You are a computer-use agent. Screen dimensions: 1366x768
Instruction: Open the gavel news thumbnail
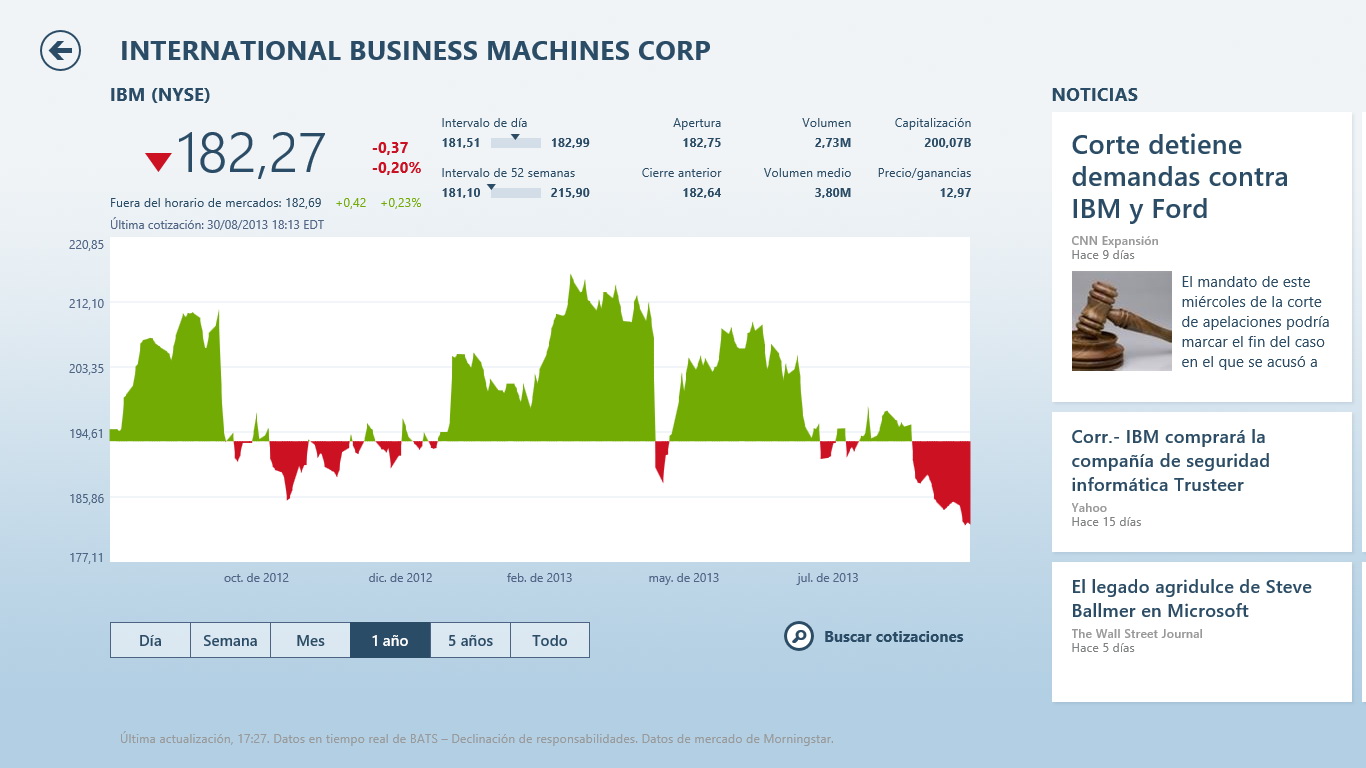[1121, 321]
